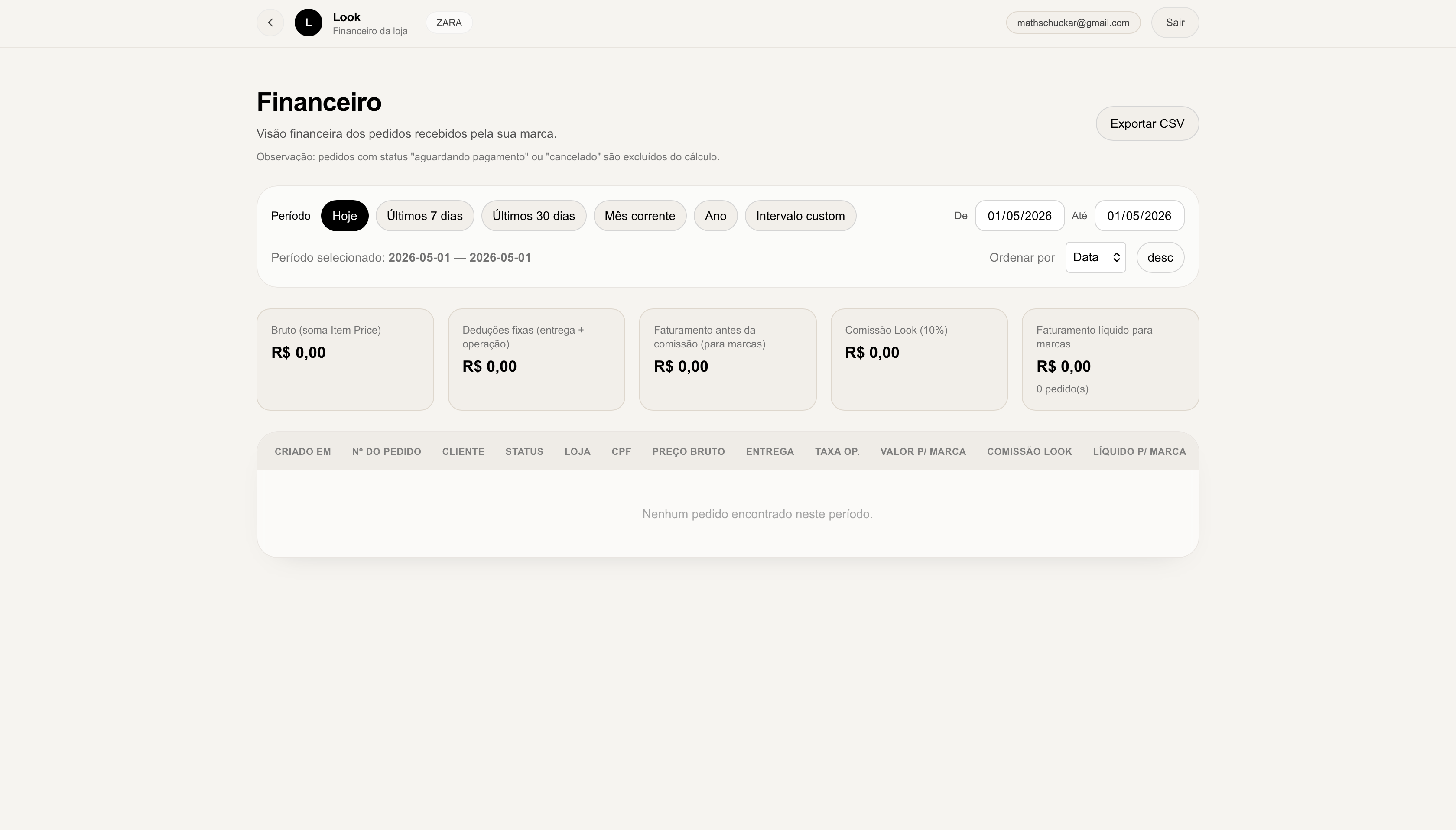Open the Ordenar por Data dropdown
Viewport: 1456px width, 830px height.
click(1096, 258)
